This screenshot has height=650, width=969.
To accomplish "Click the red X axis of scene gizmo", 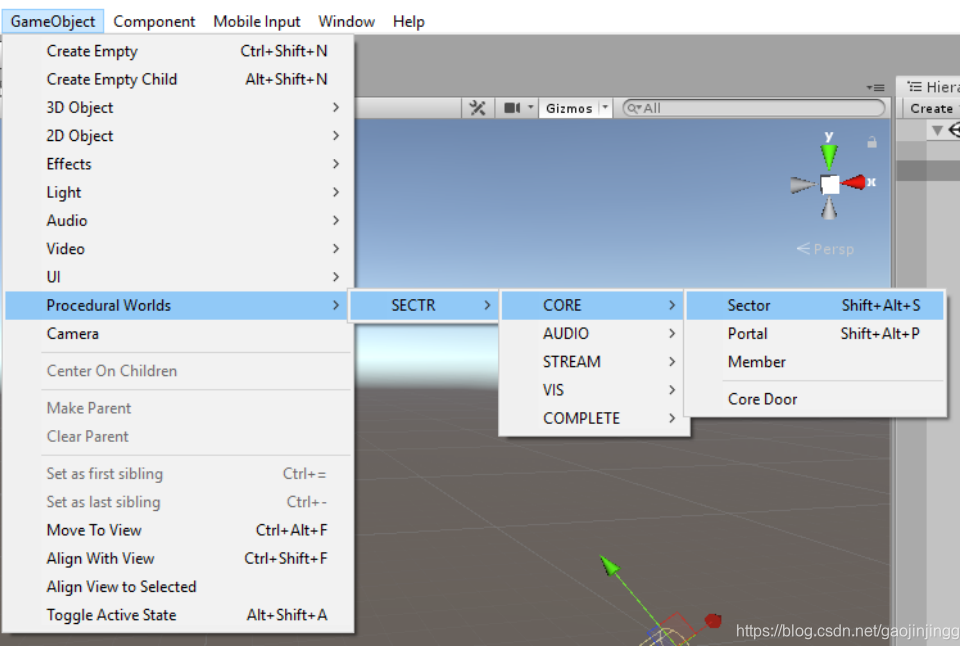I will [x=858, y=182].
